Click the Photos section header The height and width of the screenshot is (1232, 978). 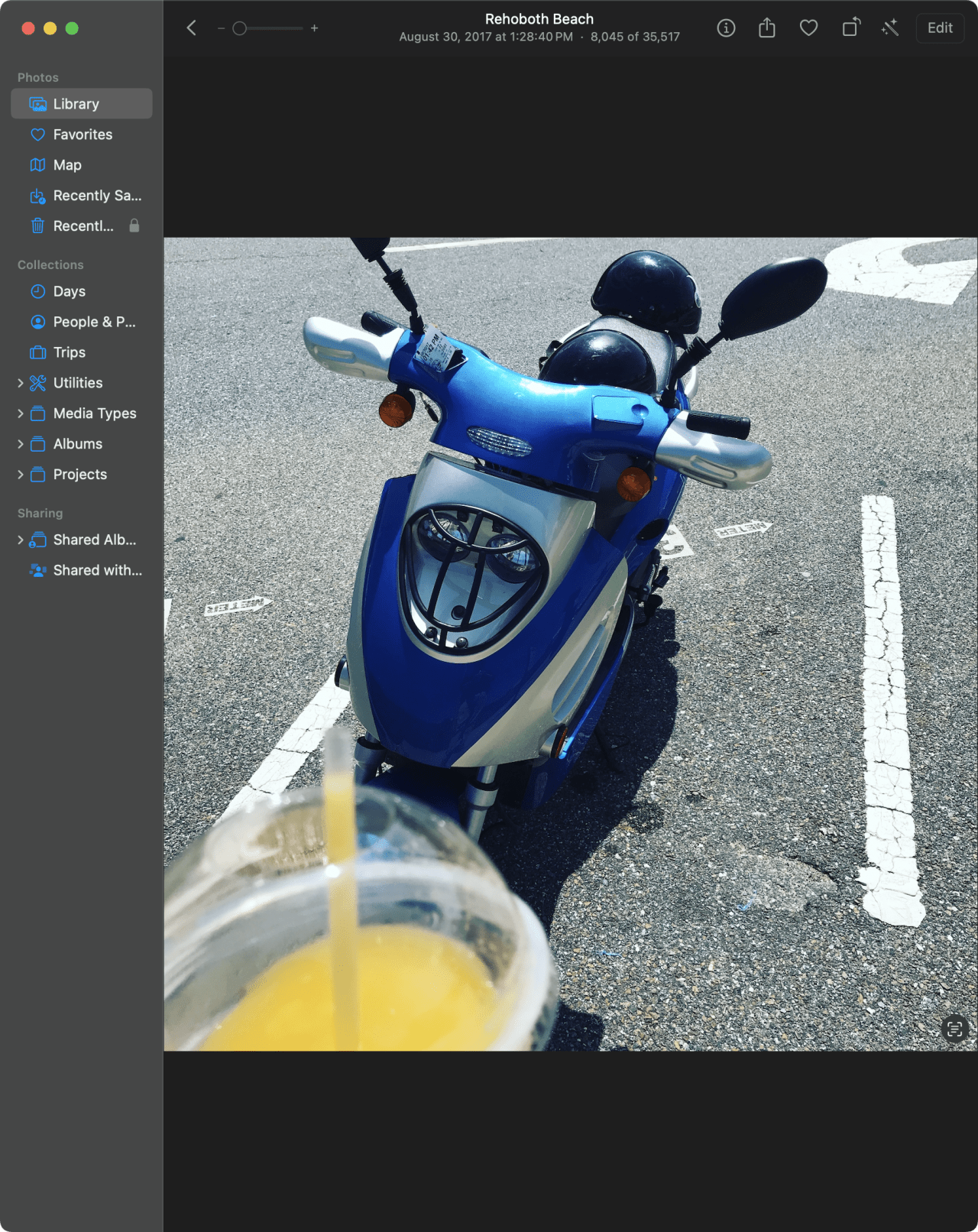click(x=37, y=77)
